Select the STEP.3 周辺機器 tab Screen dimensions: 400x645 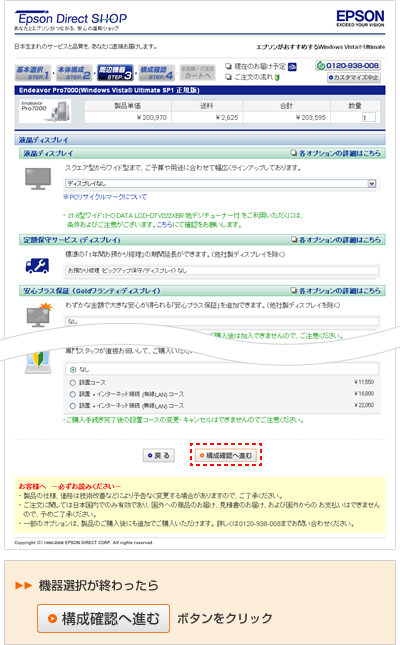[x=115, y=72]
